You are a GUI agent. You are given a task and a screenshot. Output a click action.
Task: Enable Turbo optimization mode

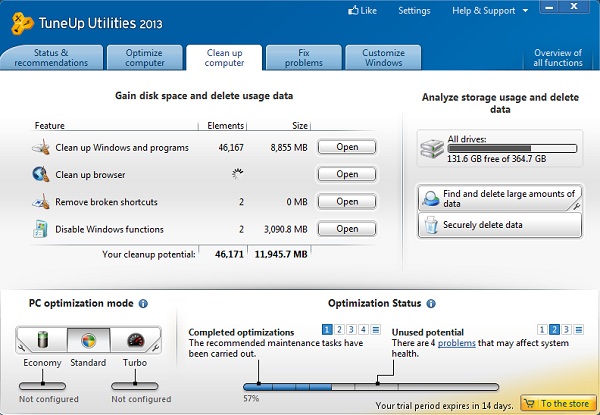[x=134, y=340]
